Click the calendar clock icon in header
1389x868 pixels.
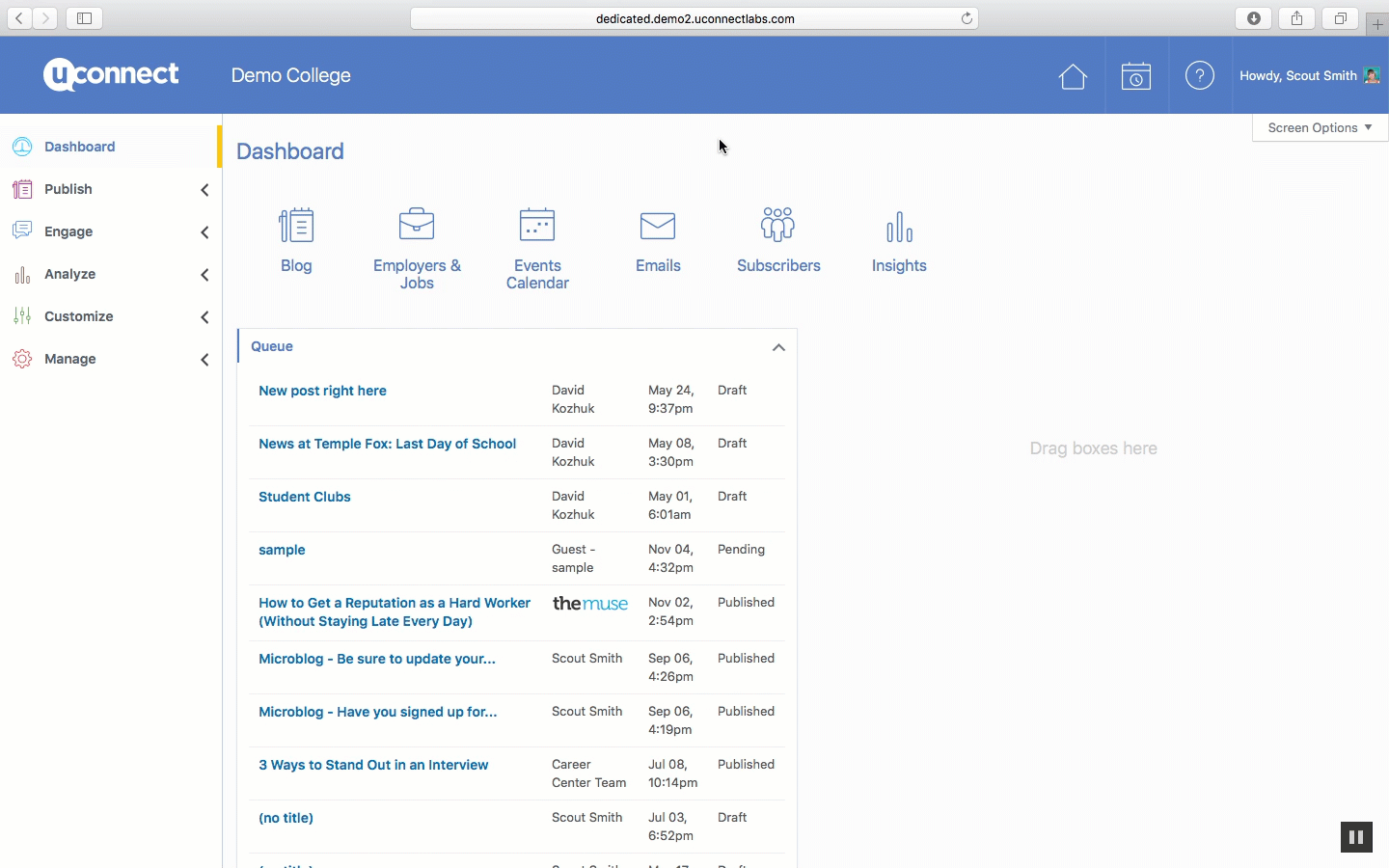tap(1136, 76)
